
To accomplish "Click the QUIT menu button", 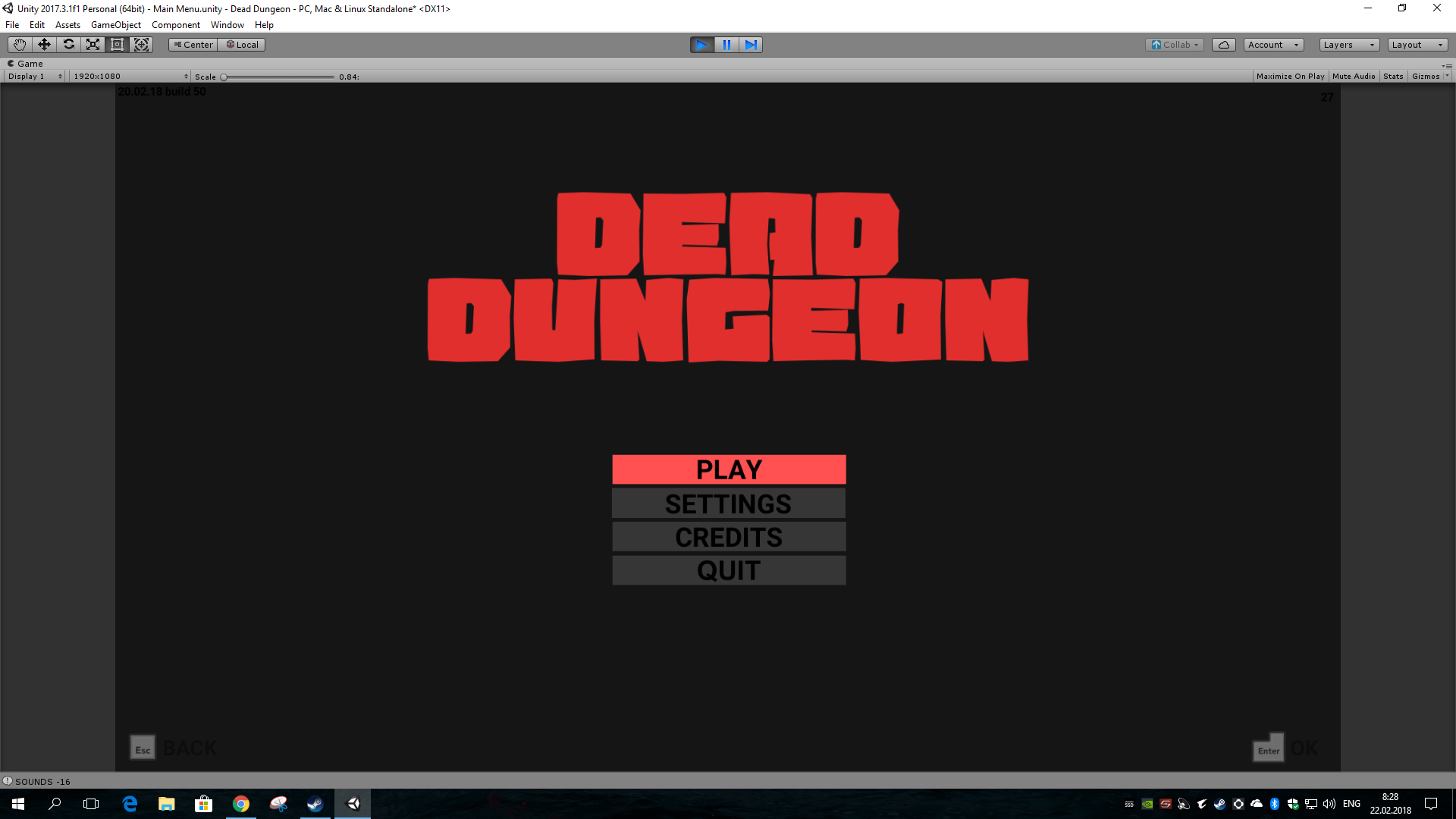I will click(729, 570).
